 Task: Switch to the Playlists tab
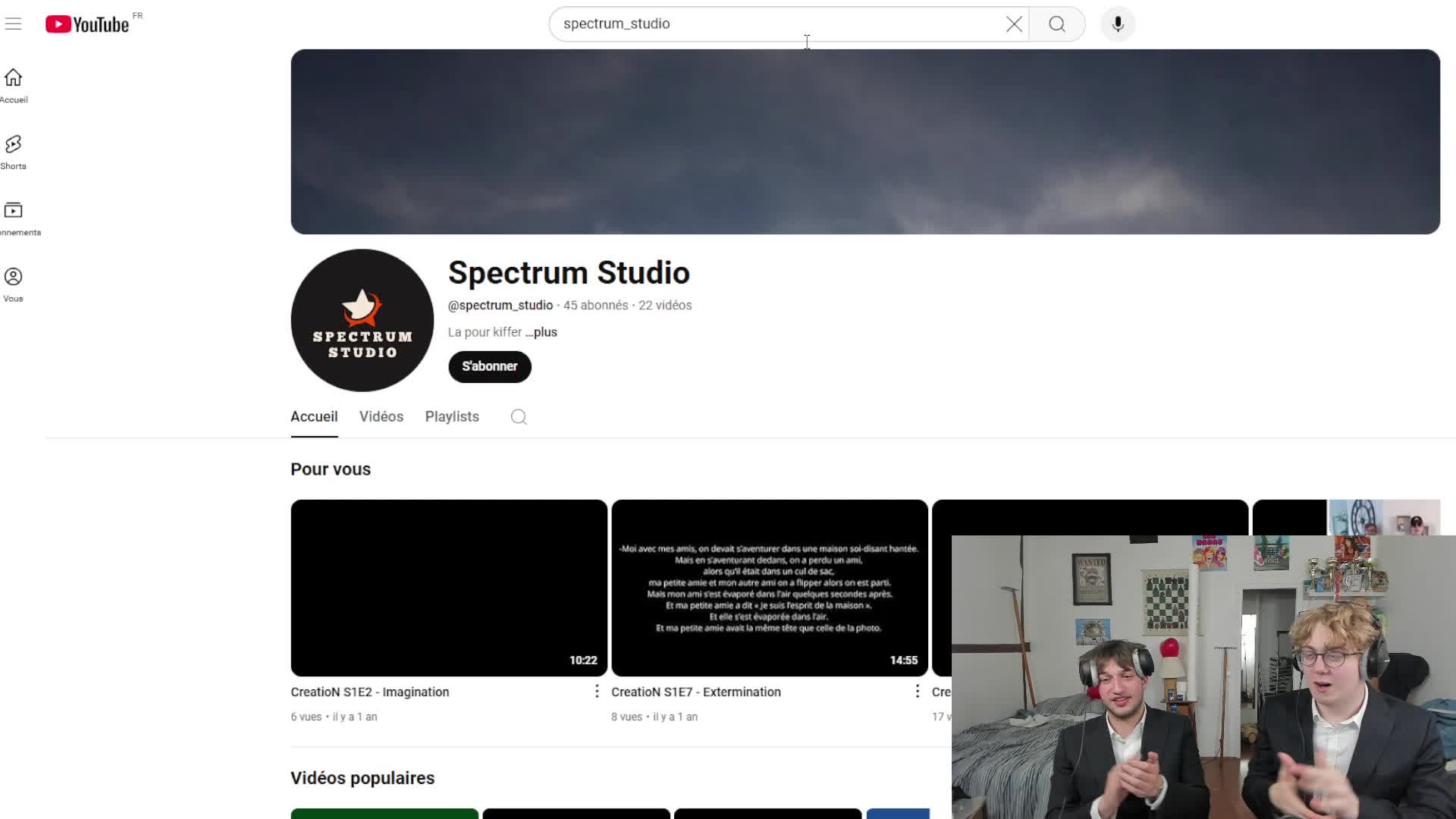pyautogui.click(x=452, y=416)
